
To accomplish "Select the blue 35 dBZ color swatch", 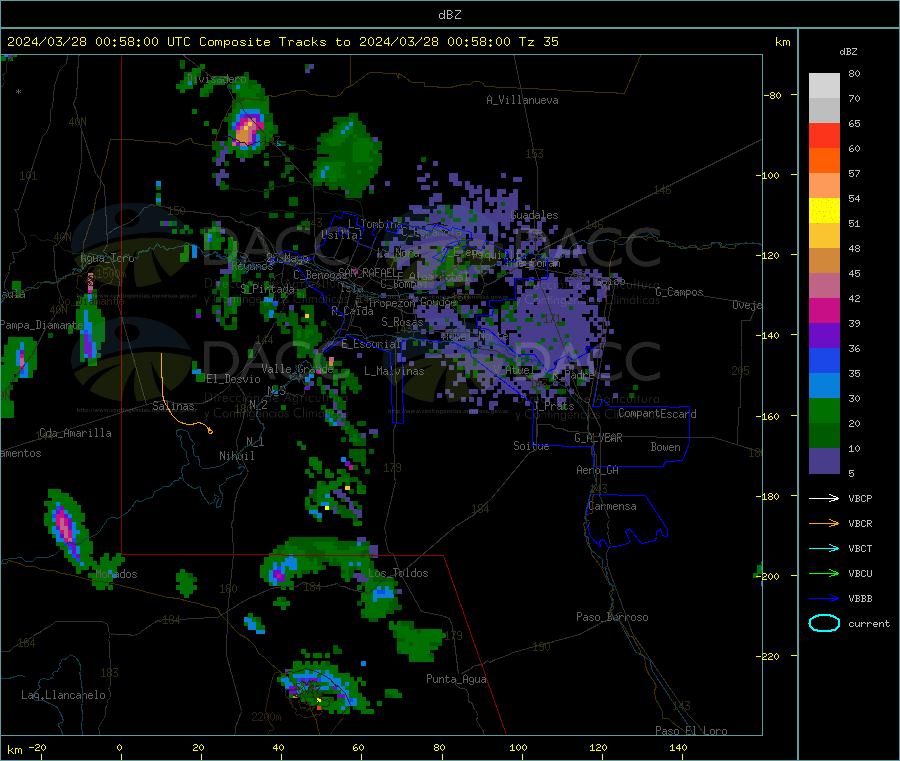I will [824, 360].
